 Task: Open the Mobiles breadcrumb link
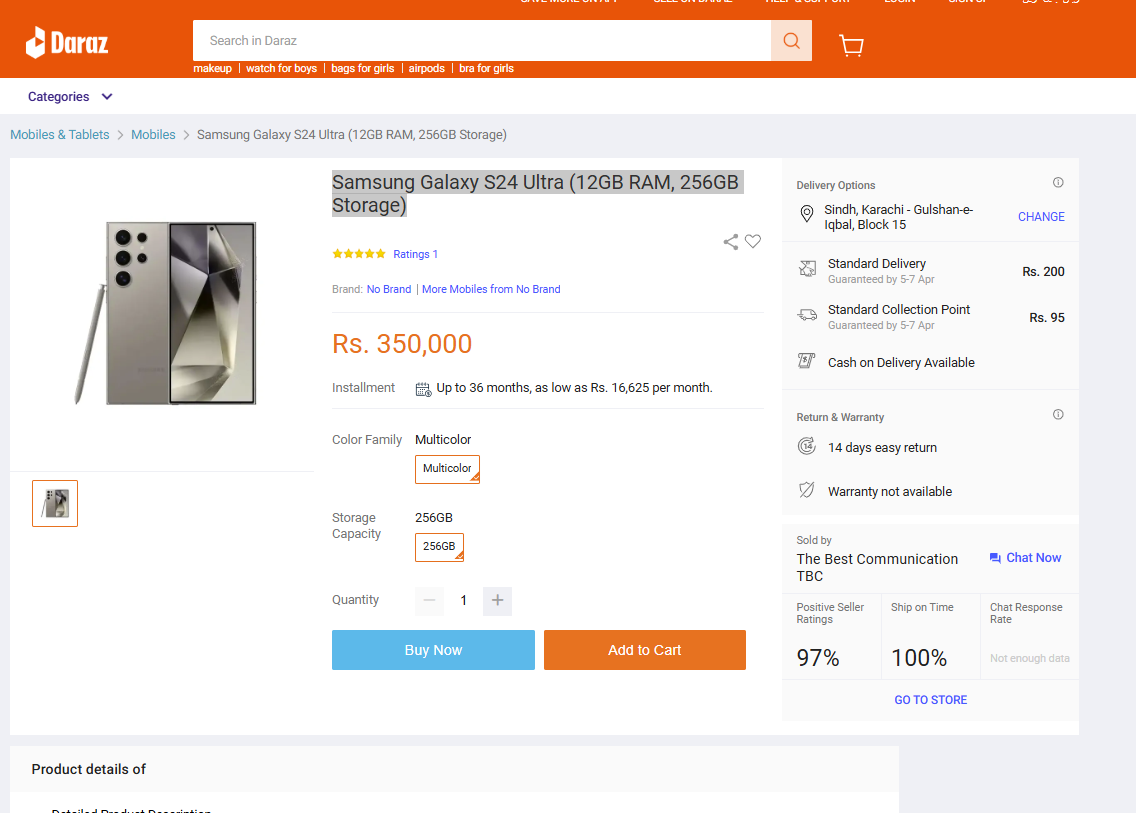pyautogui.click(x=153, y=135)
